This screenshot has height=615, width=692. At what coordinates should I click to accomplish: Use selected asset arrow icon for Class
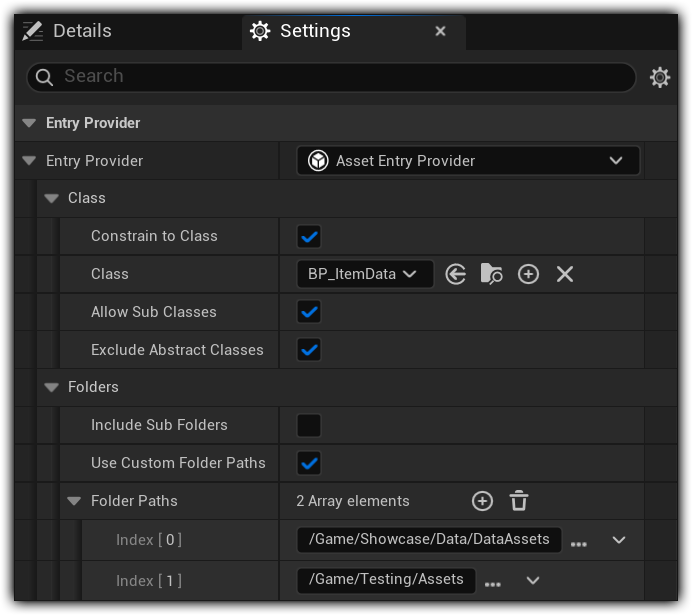click(x=456, y=274)
